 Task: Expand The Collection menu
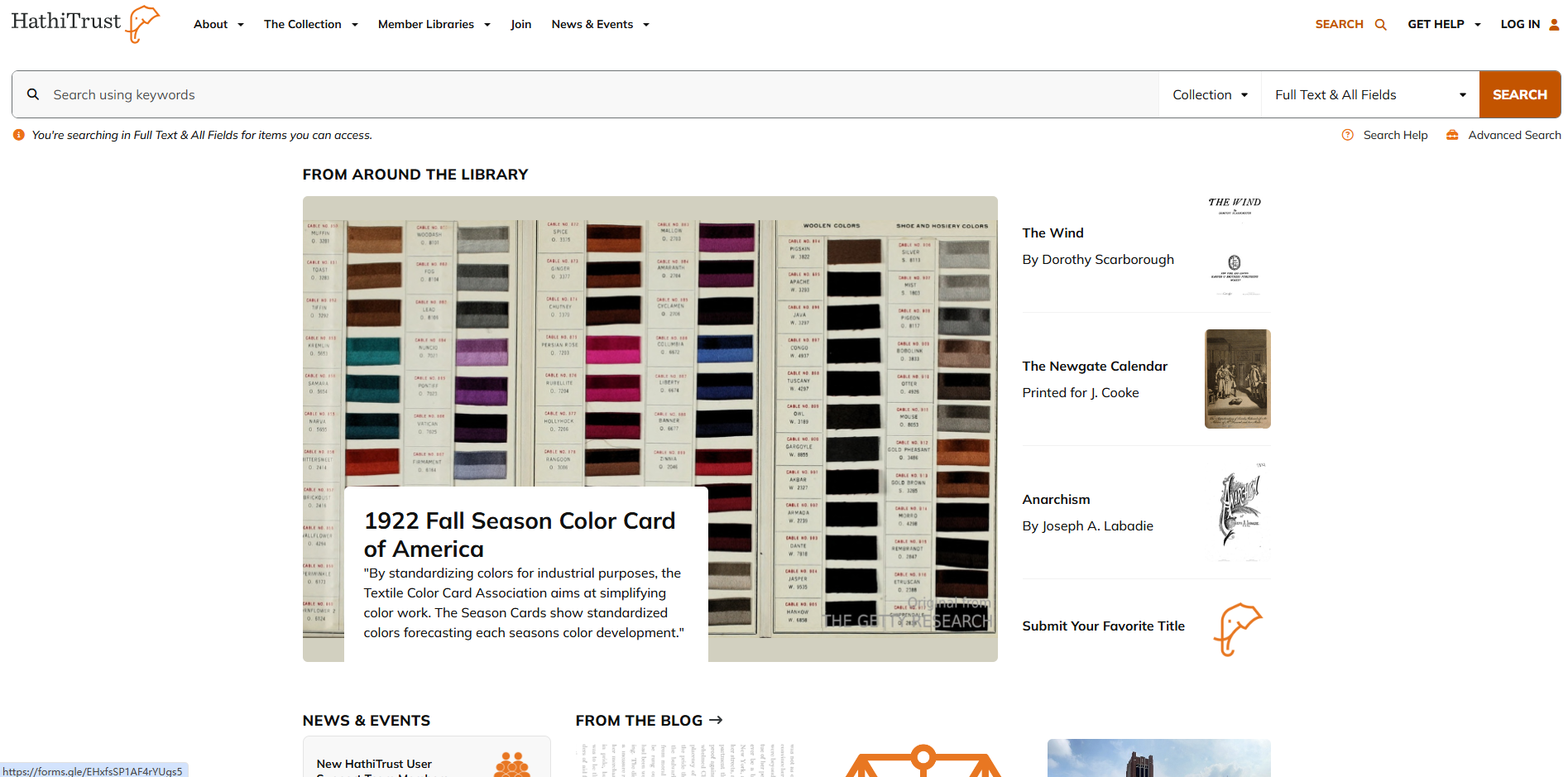[x=310, y=24]
